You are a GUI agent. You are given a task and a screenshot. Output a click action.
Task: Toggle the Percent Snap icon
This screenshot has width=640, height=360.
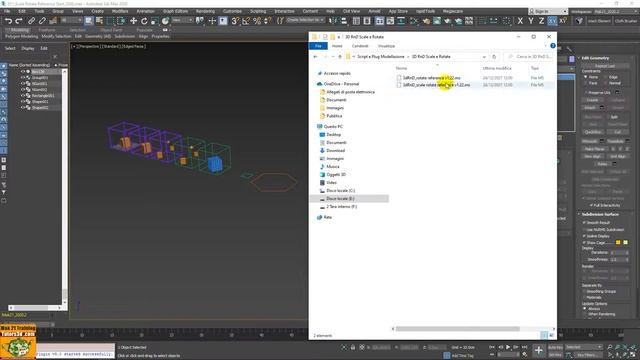[257, 20]
